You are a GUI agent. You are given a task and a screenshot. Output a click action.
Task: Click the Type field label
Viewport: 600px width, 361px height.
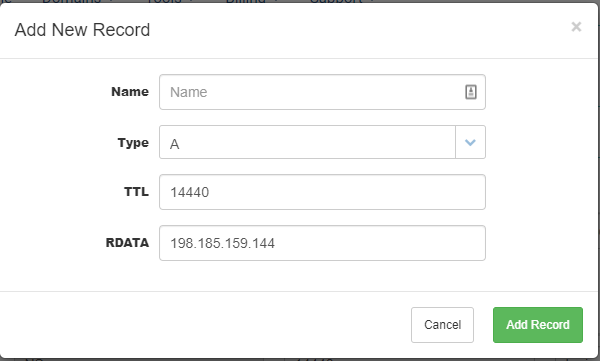point(133,143)
